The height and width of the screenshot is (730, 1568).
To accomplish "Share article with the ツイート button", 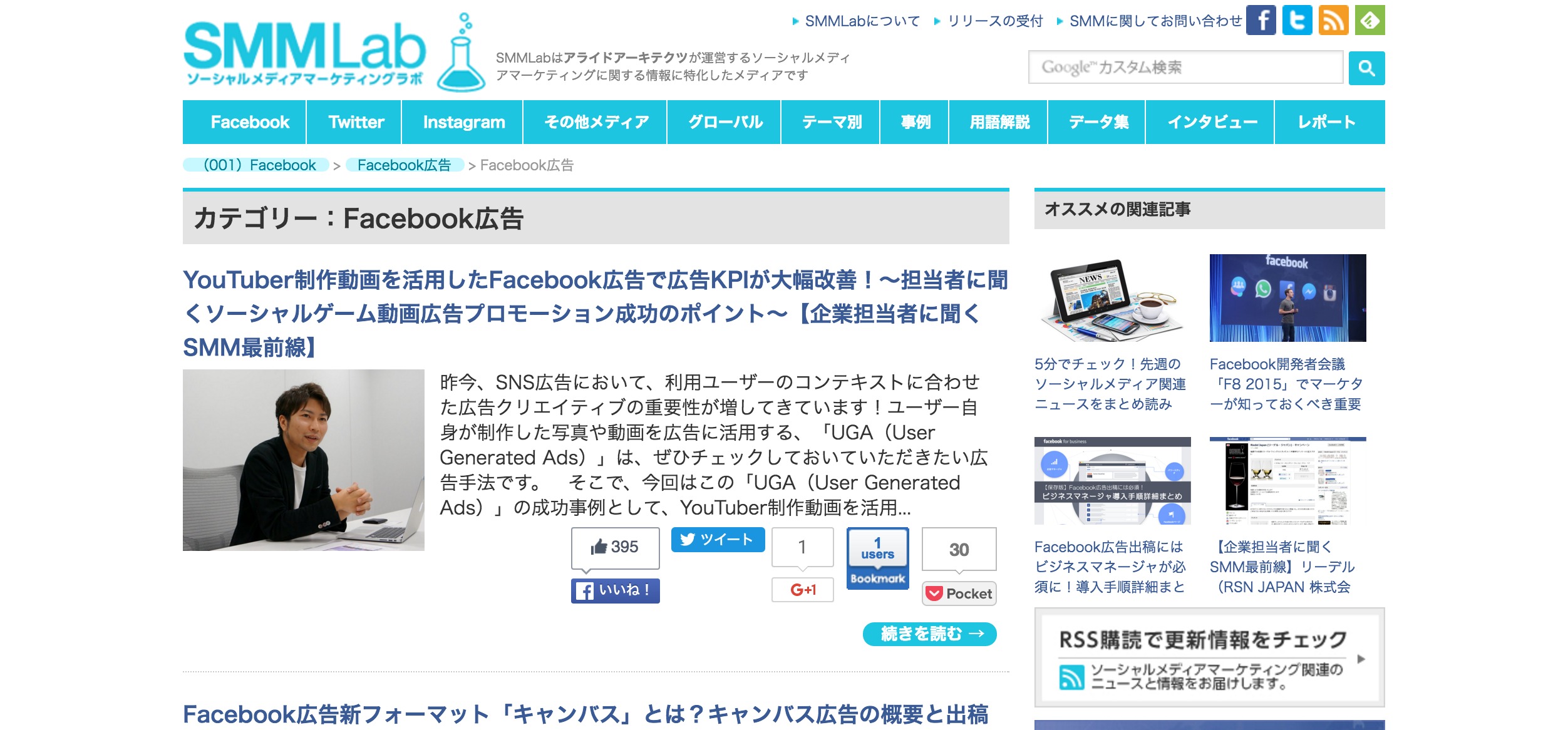I will (x=718, y=540).
